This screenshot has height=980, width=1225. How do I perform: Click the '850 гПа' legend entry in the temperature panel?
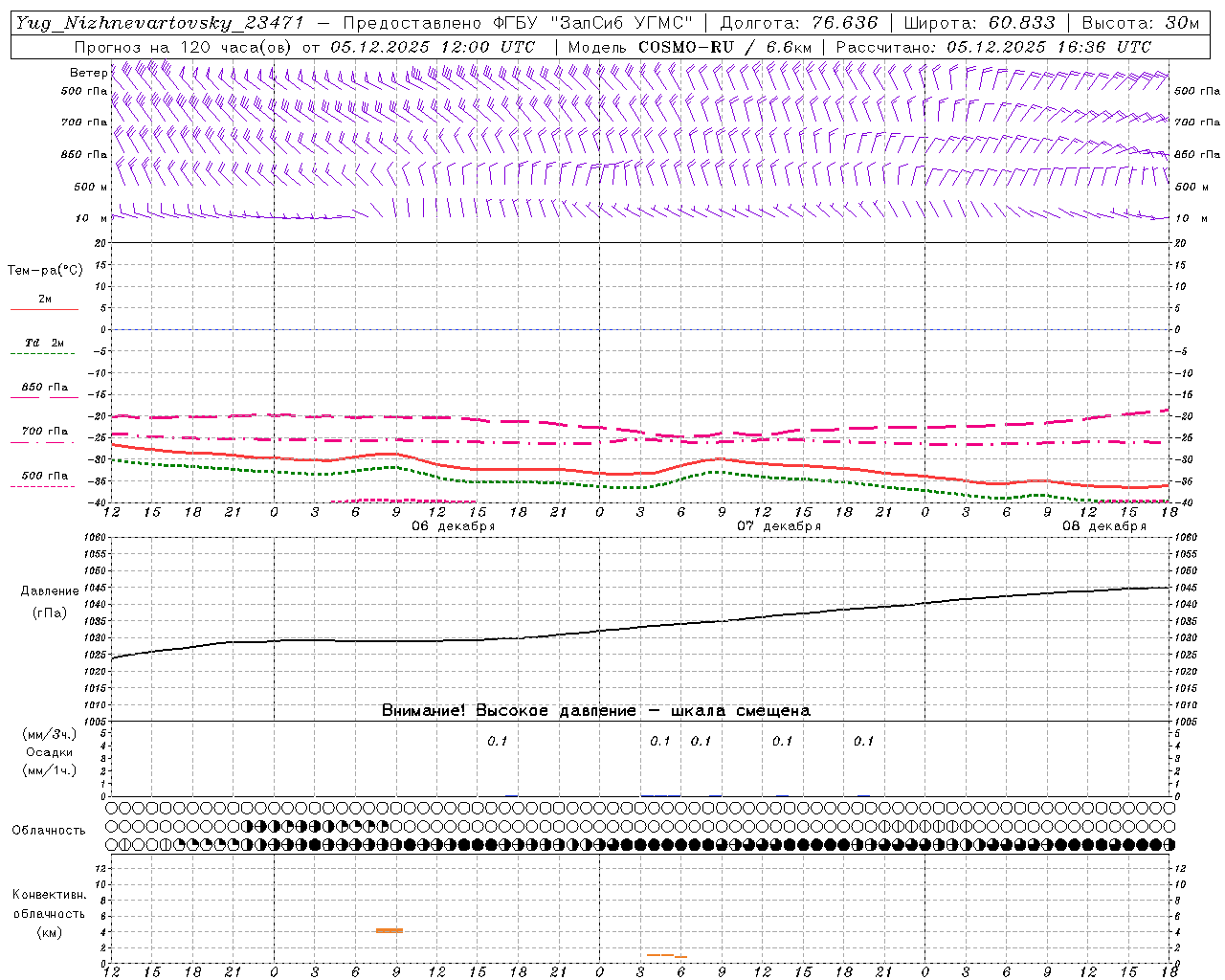coord(45,388)
